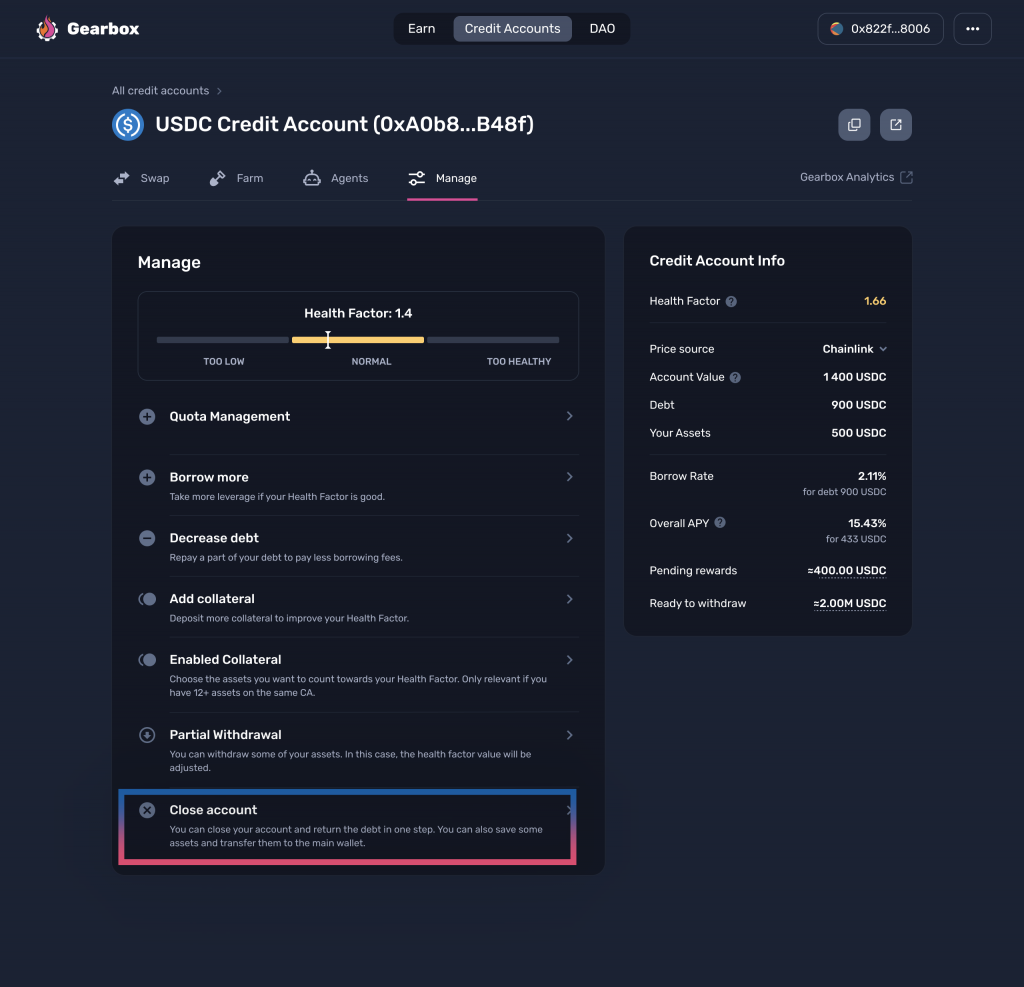1024x987 pixels.
Task: Copy credit account address with copy icon
Action: click(854, 125)
